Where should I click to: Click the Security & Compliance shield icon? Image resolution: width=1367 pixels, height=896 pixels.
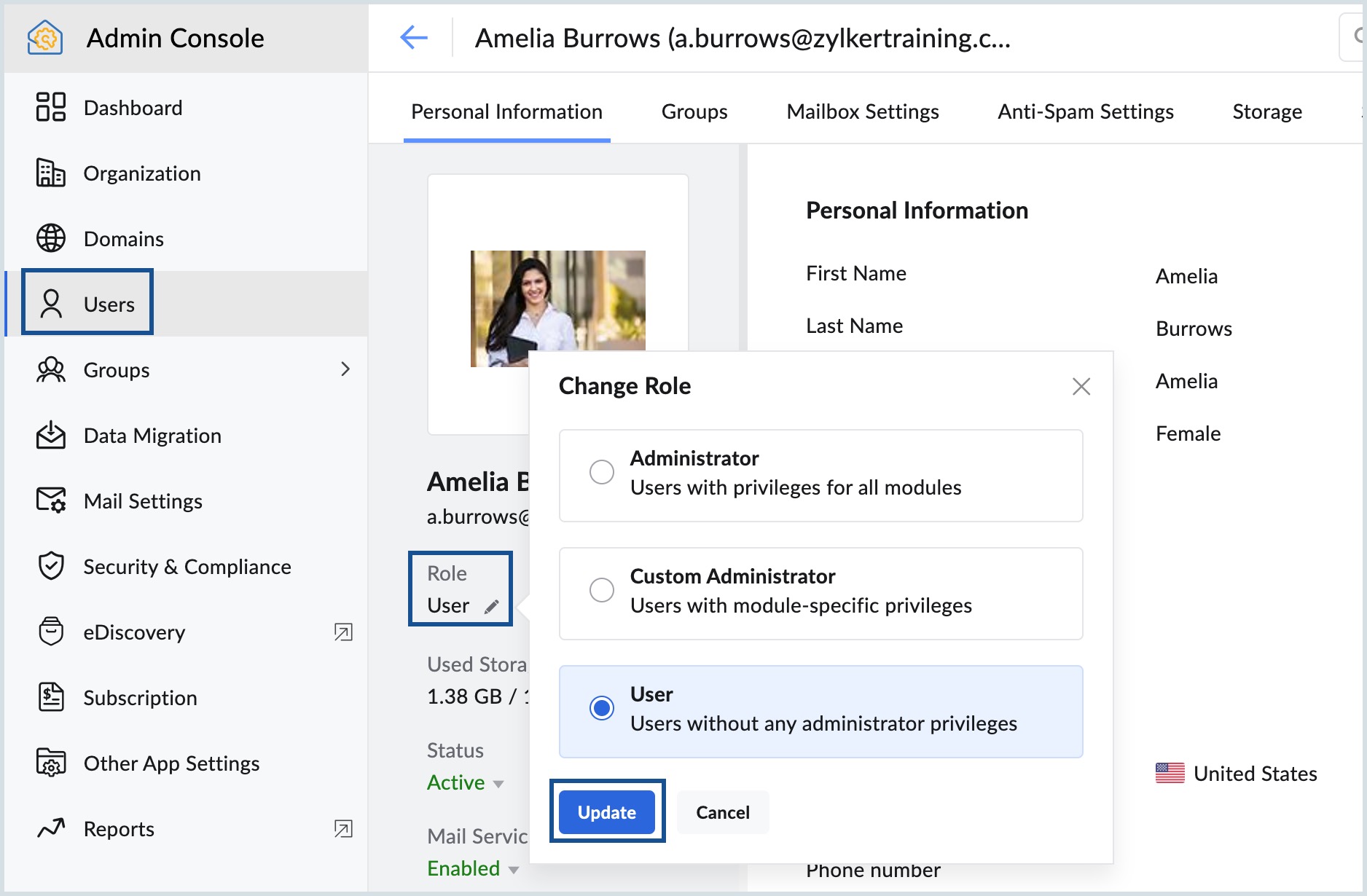[x=51, y=566]
